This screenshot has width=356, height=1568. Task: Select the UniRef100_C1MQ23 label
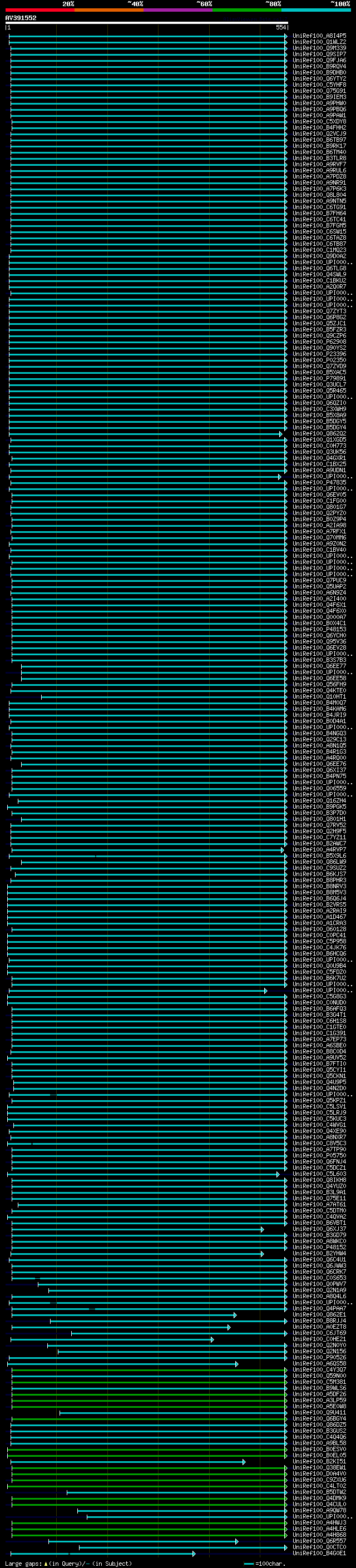pos(319,250)
